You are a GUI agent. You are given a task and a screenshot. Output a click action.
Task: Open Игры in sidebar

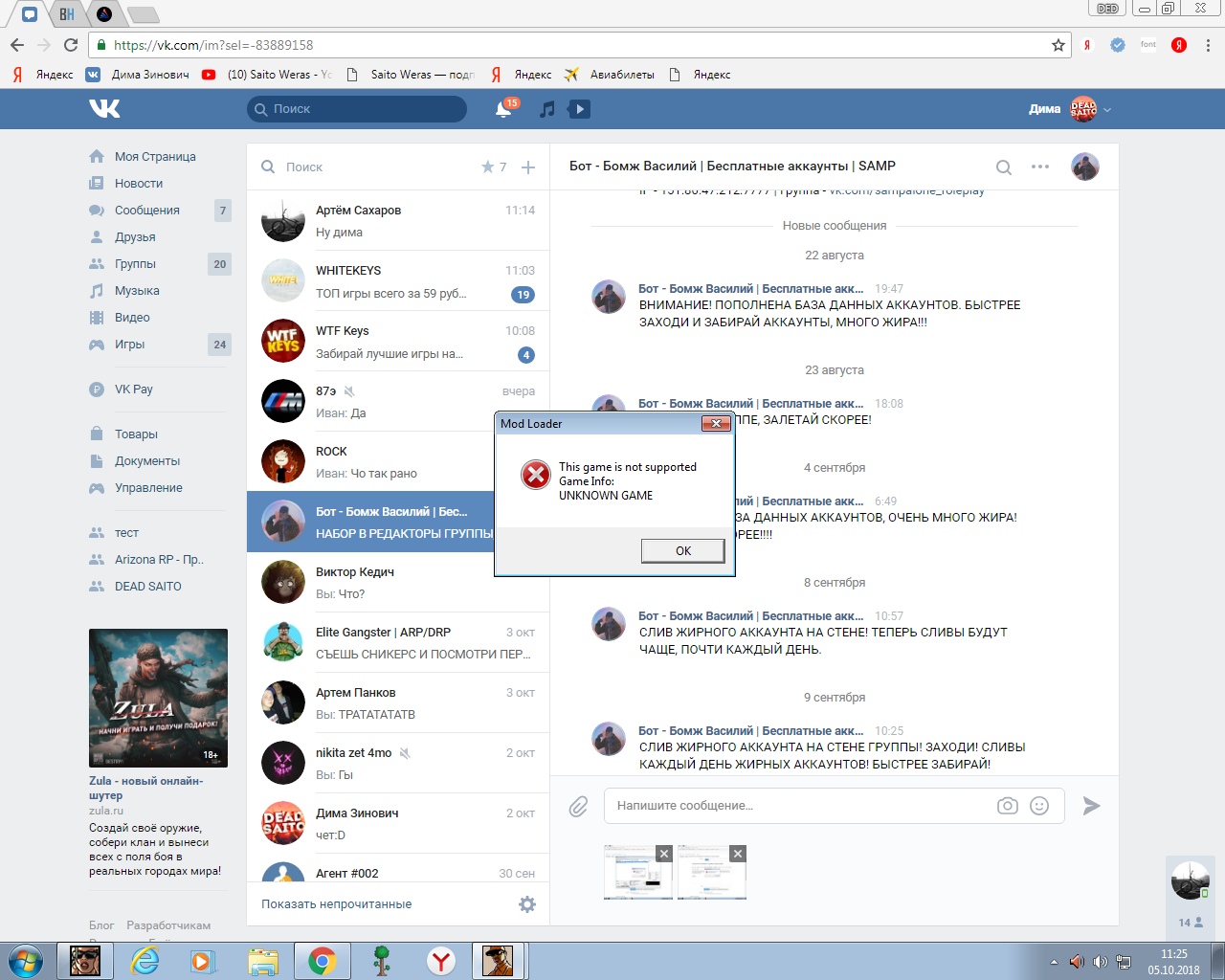[x=129, y=344]
